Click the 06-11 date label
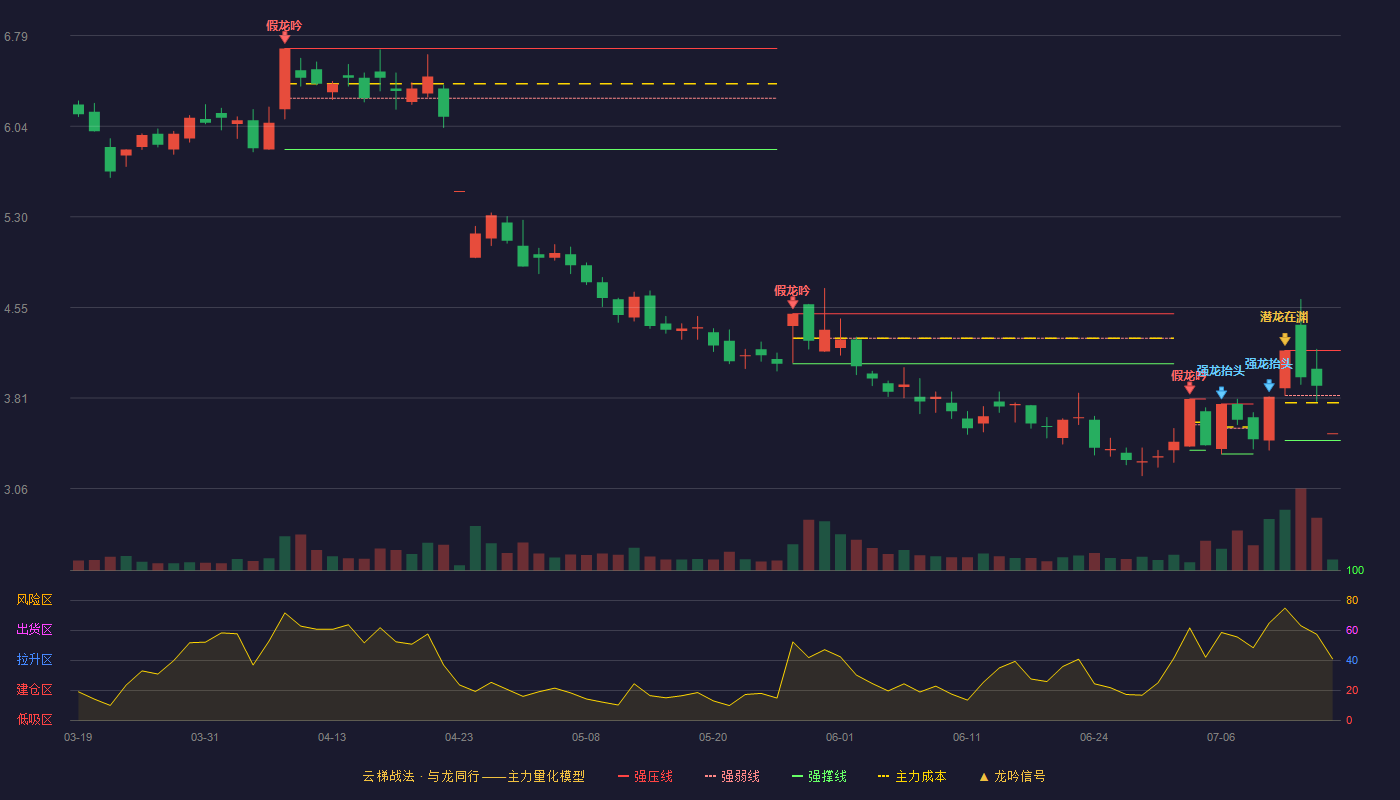The image size is (1400, 800). 967,737
